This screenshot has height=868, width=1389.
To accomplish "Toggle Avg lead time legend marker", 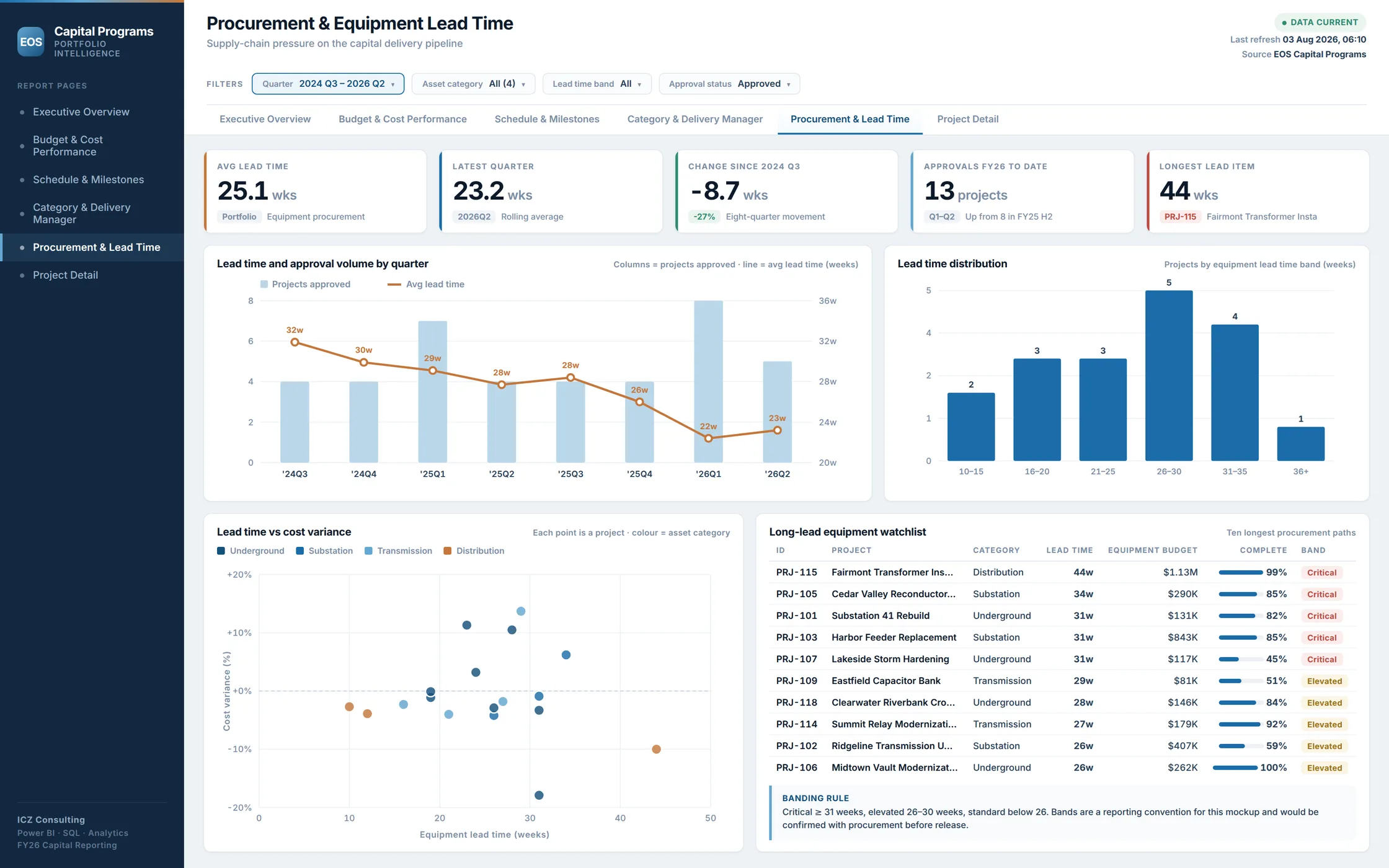I will tap(394, 284).
